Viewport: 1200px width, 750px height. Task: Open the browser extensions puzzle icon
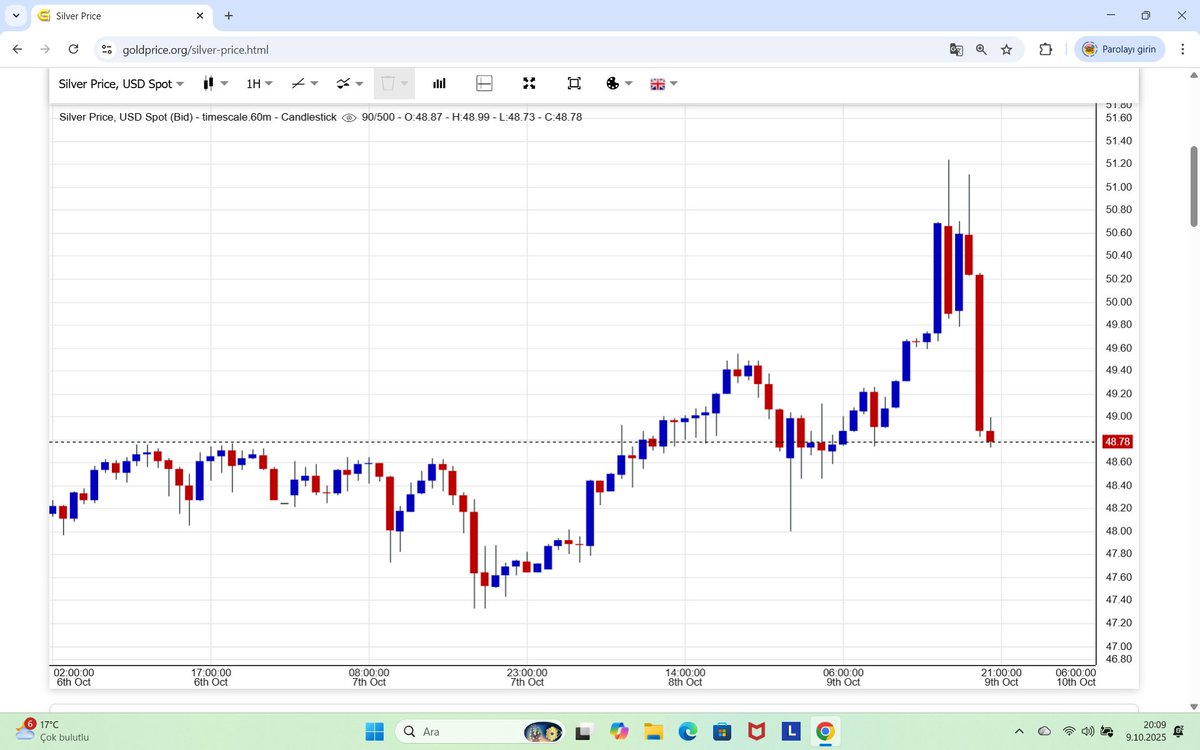pos(1046,49)
